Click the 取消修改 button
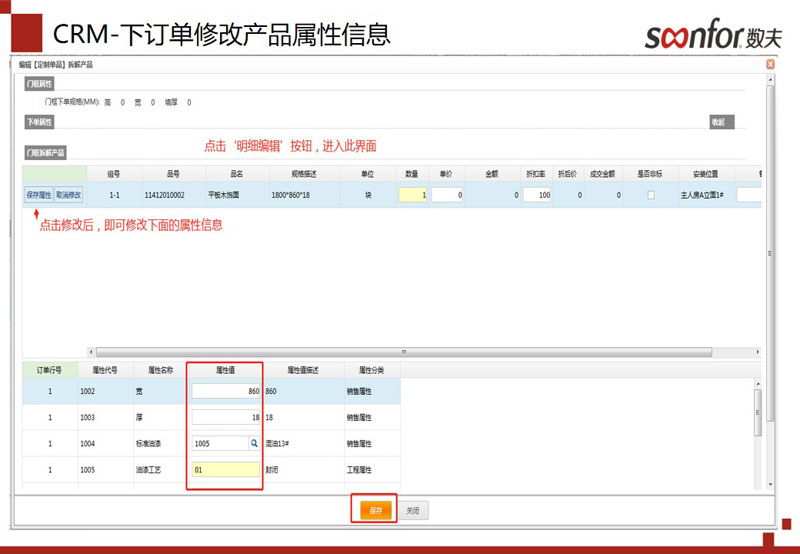The image size is (800, 554). click(69, 195)
